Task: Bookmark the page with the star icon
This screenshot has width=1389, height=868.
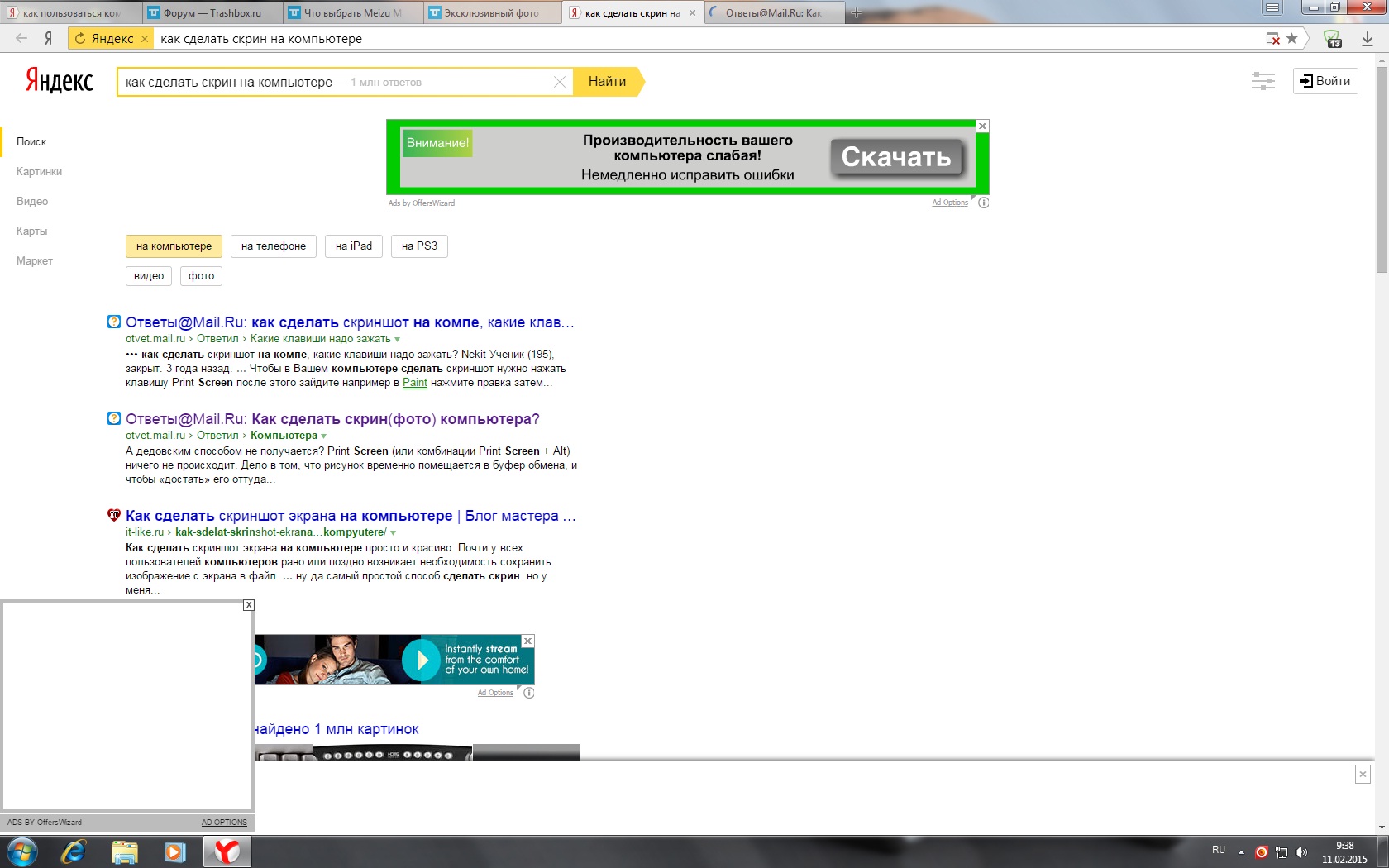Action: click(1292, 38)
